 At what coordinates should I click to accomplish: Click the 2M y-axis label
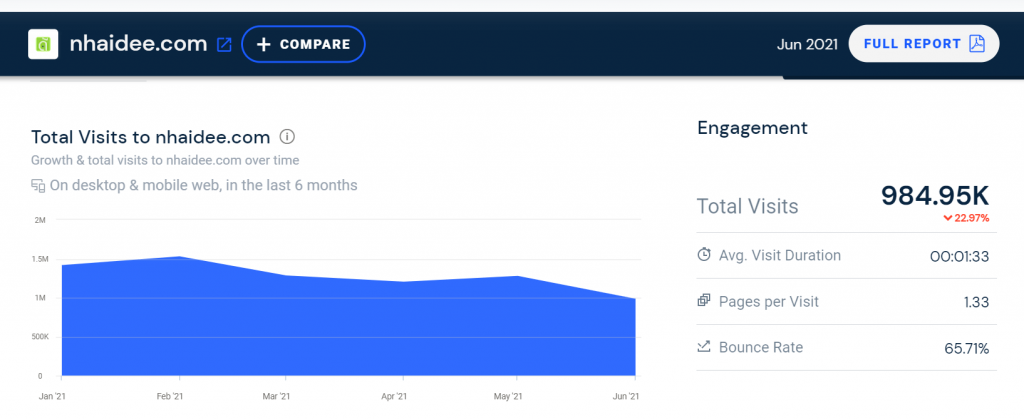40,220
